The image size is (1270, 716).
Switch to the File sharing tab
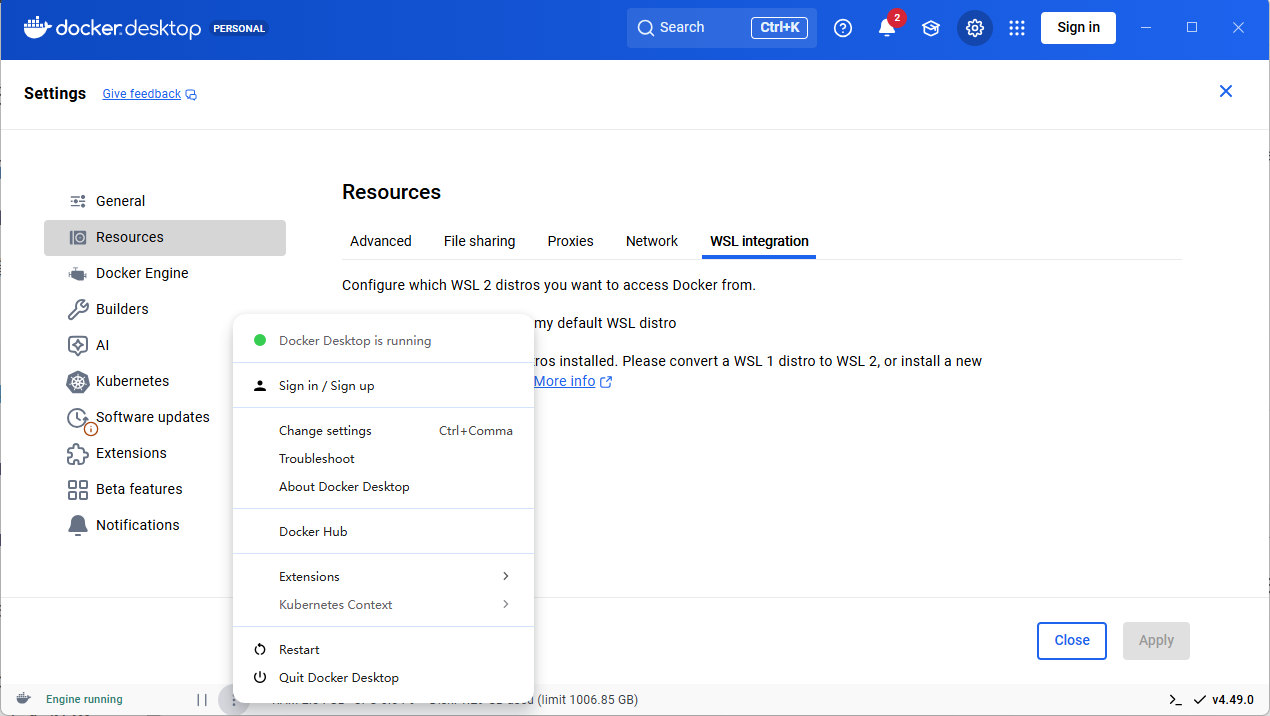point(480,241)
